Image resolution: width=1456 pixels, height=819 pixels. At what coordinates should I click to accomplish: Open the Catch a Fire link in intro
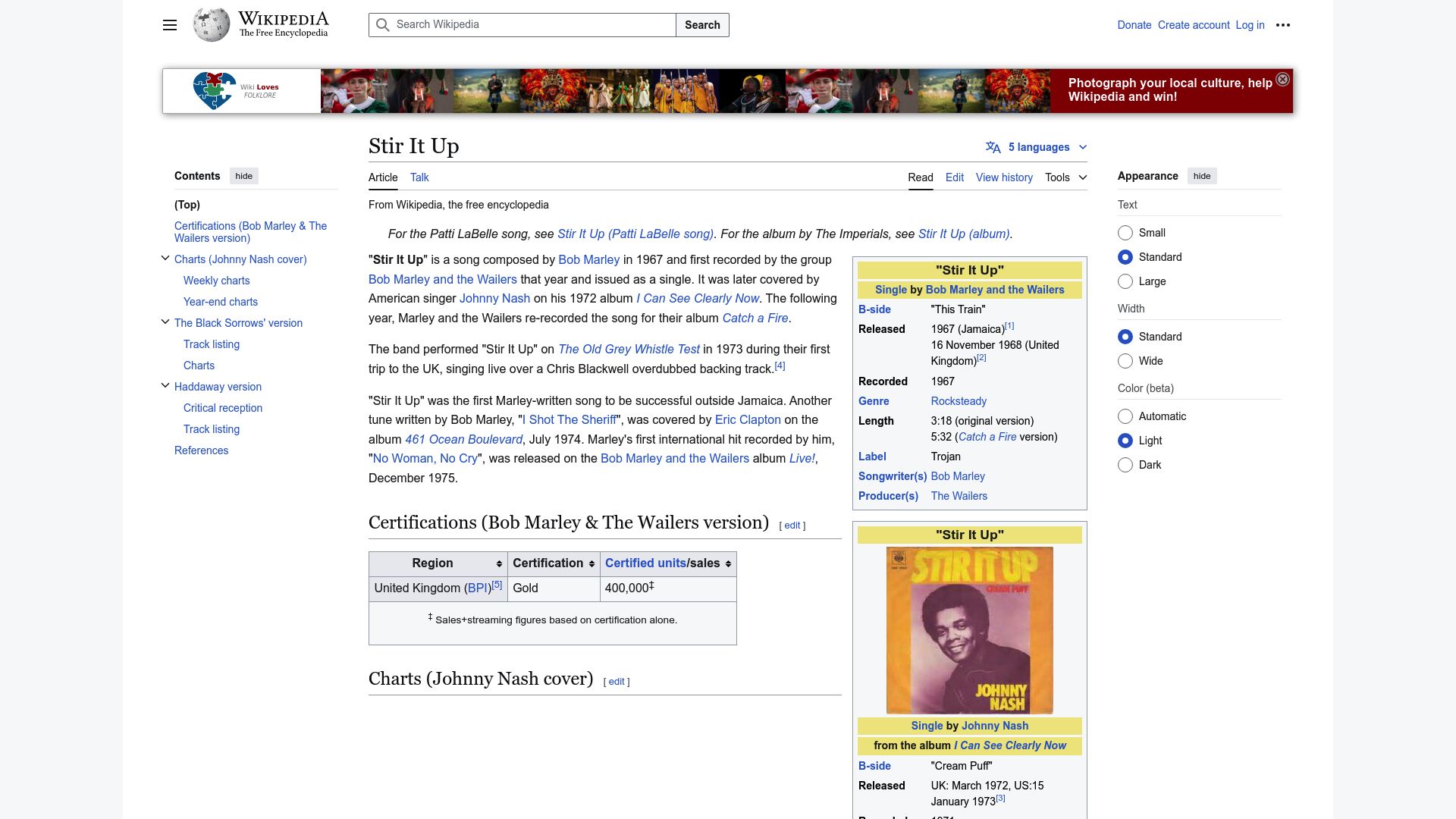coord(755,318)
